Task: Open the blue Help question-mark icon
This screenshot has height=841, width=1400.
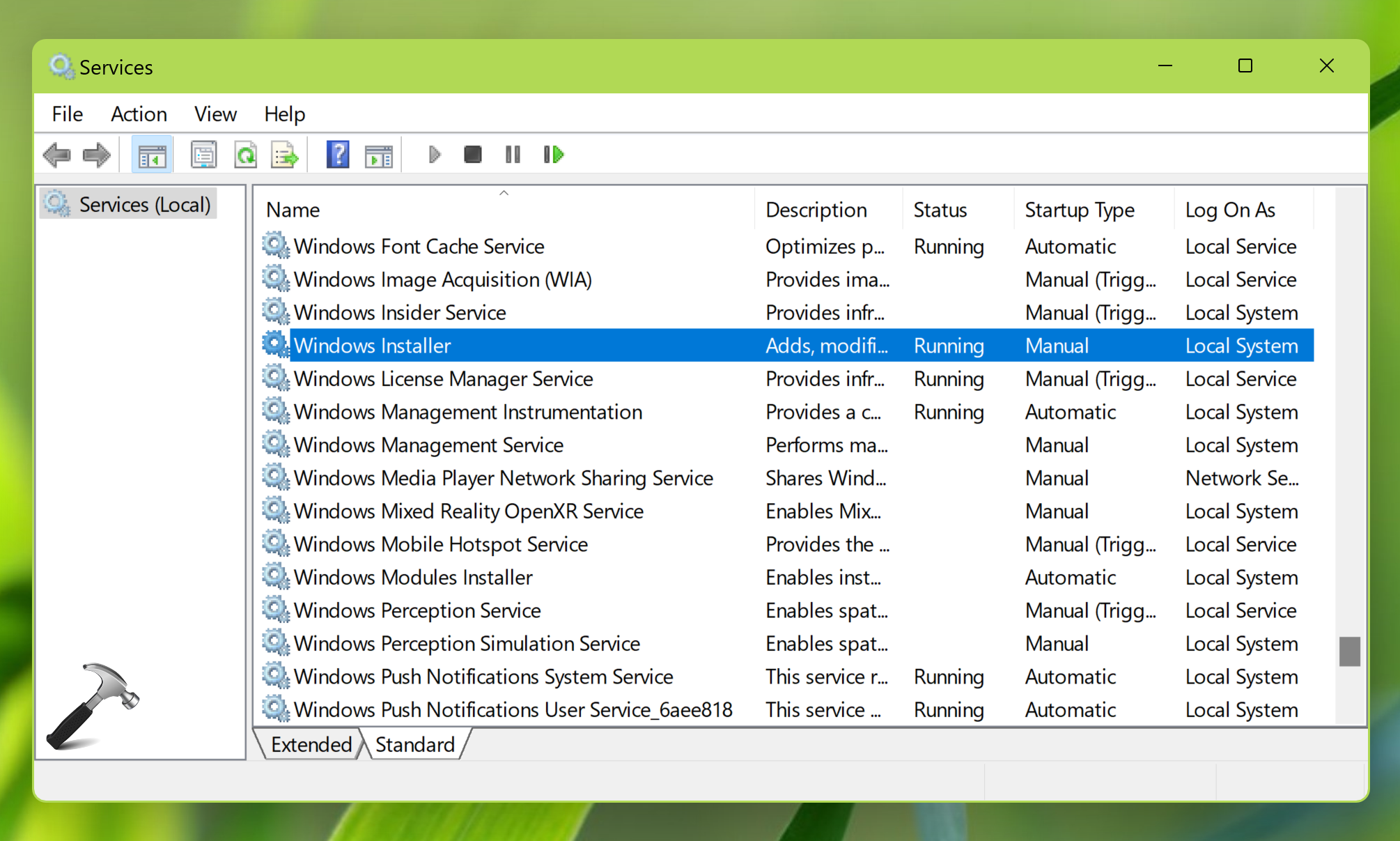Action: pos(338,155)
